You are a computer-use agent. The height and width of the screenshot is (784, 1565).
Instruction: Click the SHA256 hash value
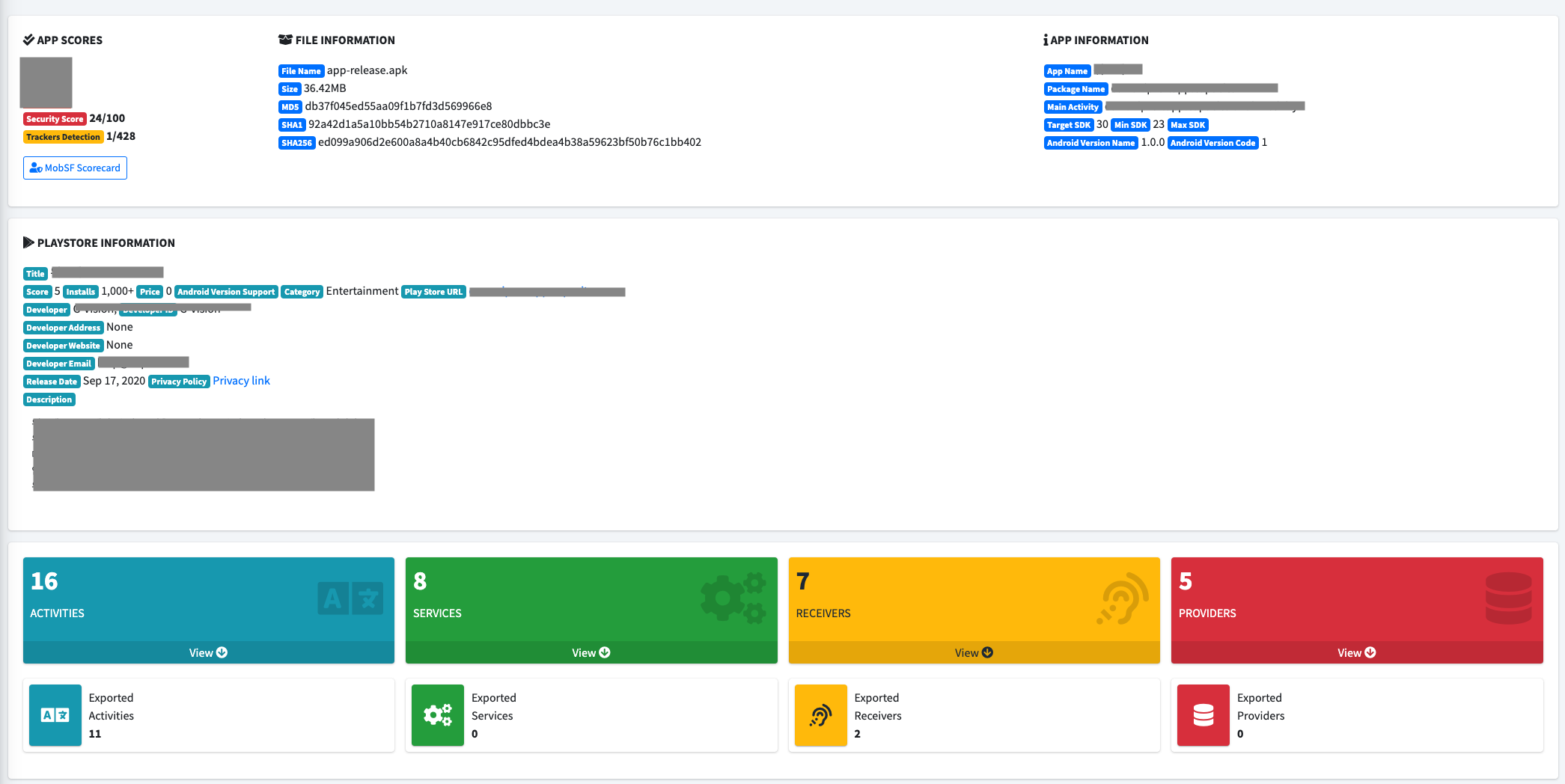tap(510, 142)
